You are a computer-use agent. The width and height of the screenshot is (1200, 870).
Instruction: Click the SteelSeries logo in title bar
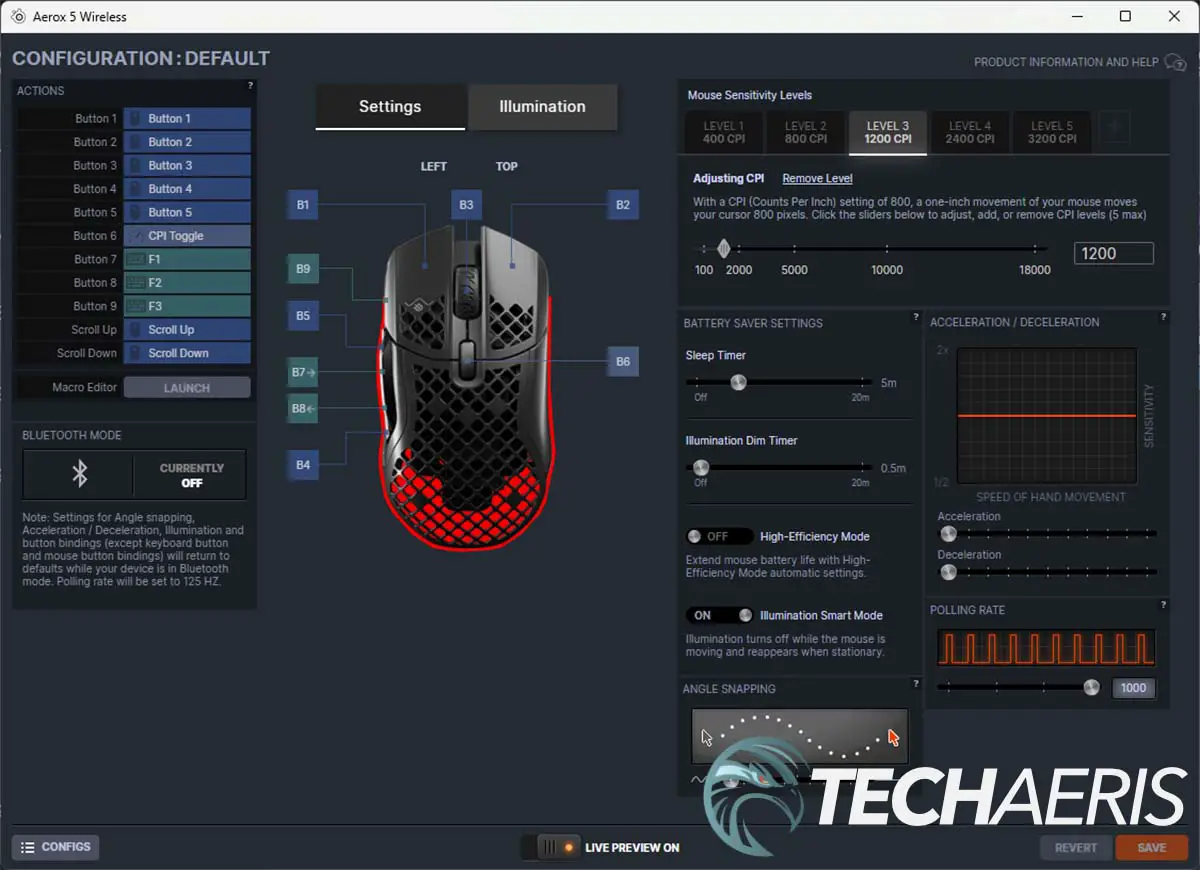18,16
